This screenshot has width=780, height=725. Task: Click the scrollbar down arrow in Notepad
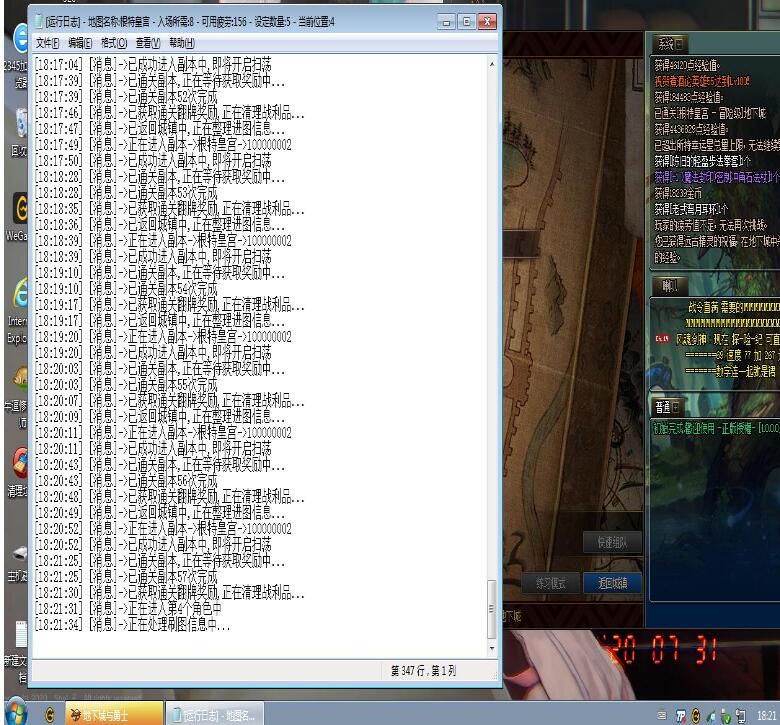click(491, 648)
